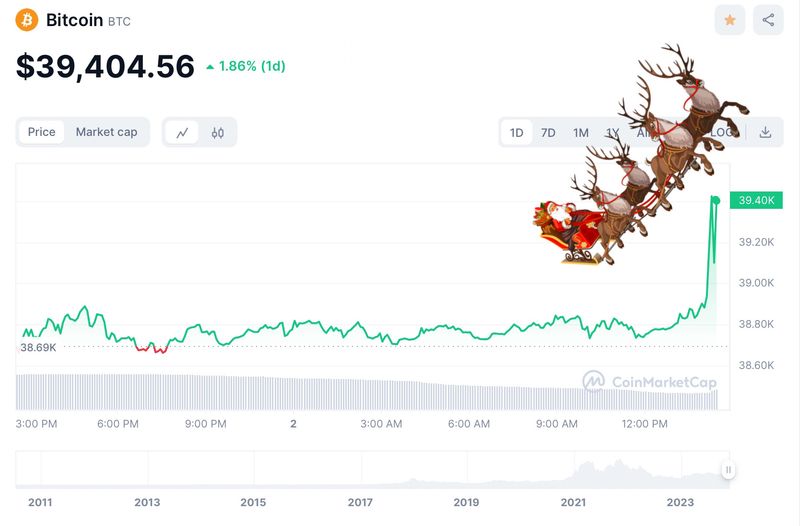
Task: Toggle the LOG scale option
Action: [721, 133]
